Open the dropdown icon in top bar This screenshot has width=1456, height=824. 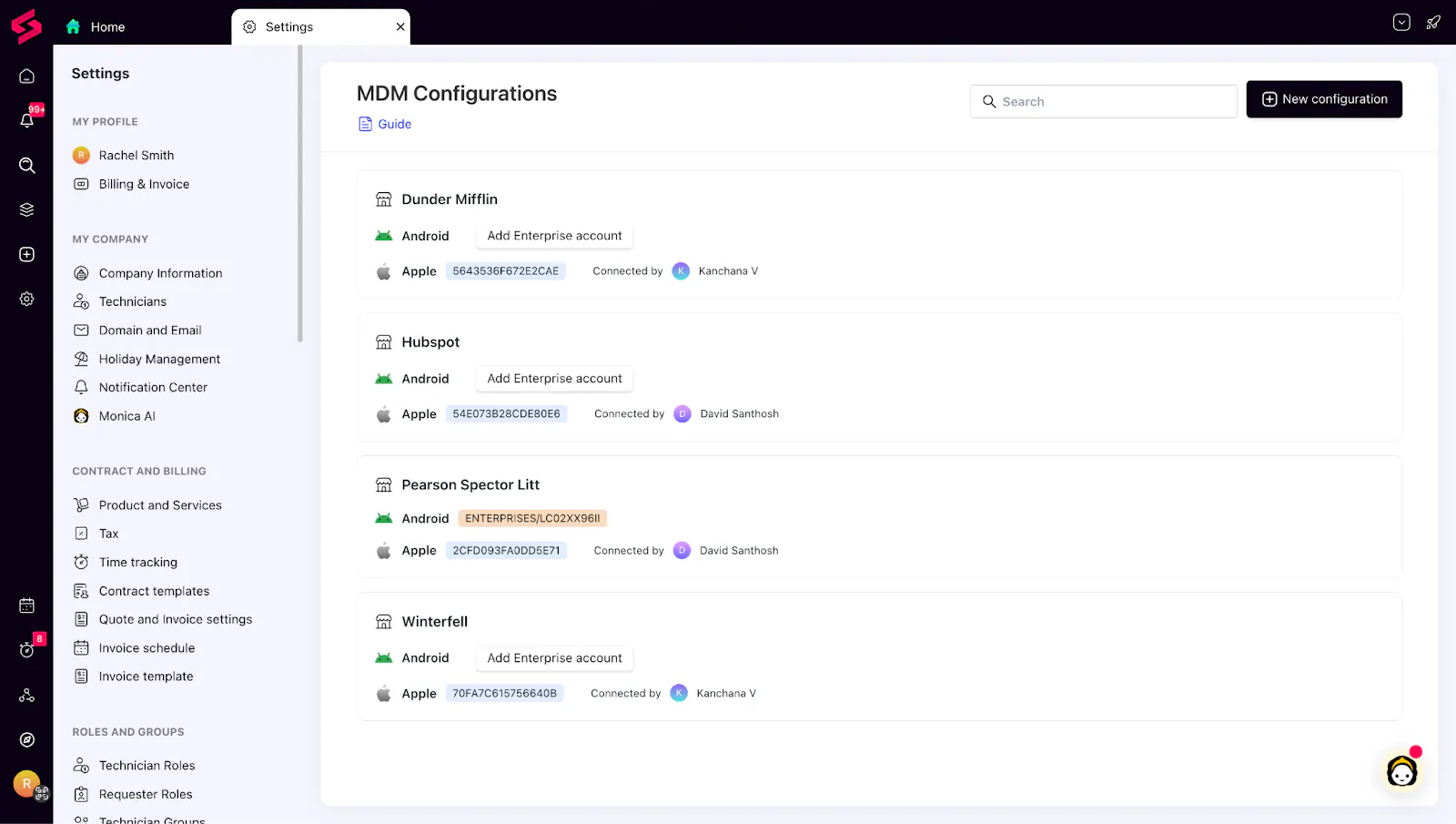point(1401,23)
